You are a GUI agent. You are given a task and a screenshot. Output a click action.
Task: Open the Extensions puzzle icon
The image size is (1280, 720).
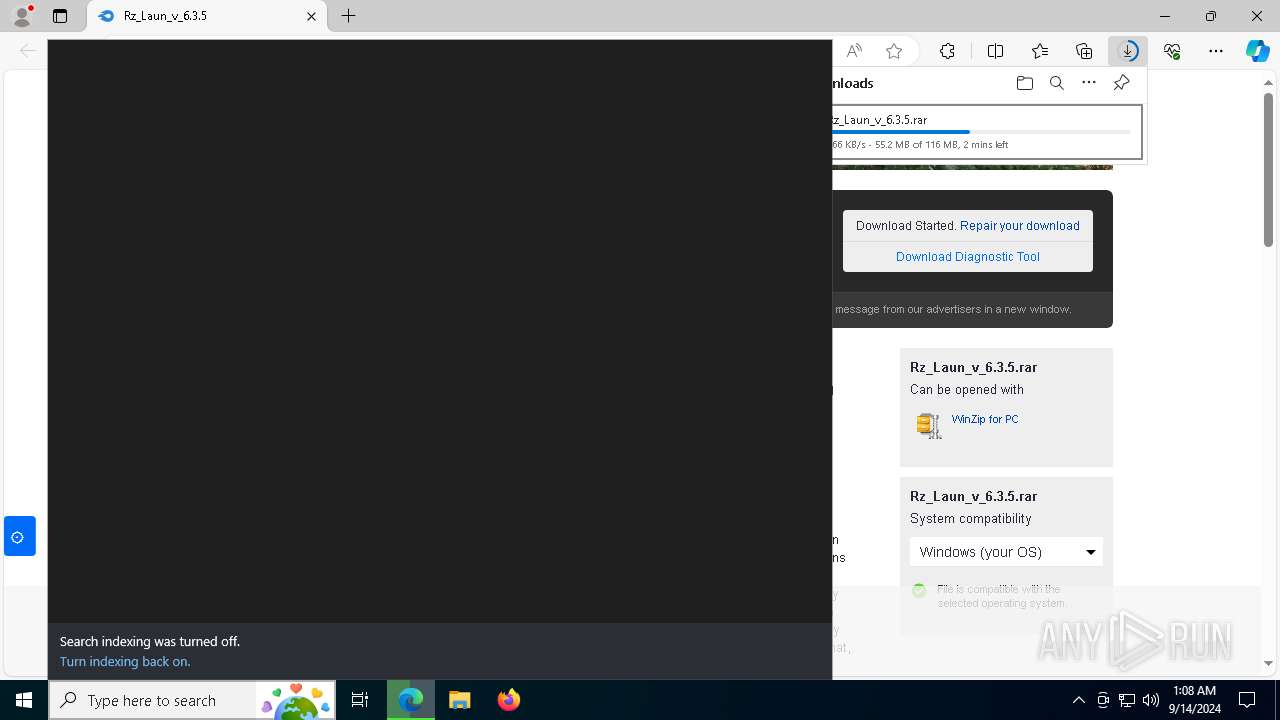click(947, 51)
